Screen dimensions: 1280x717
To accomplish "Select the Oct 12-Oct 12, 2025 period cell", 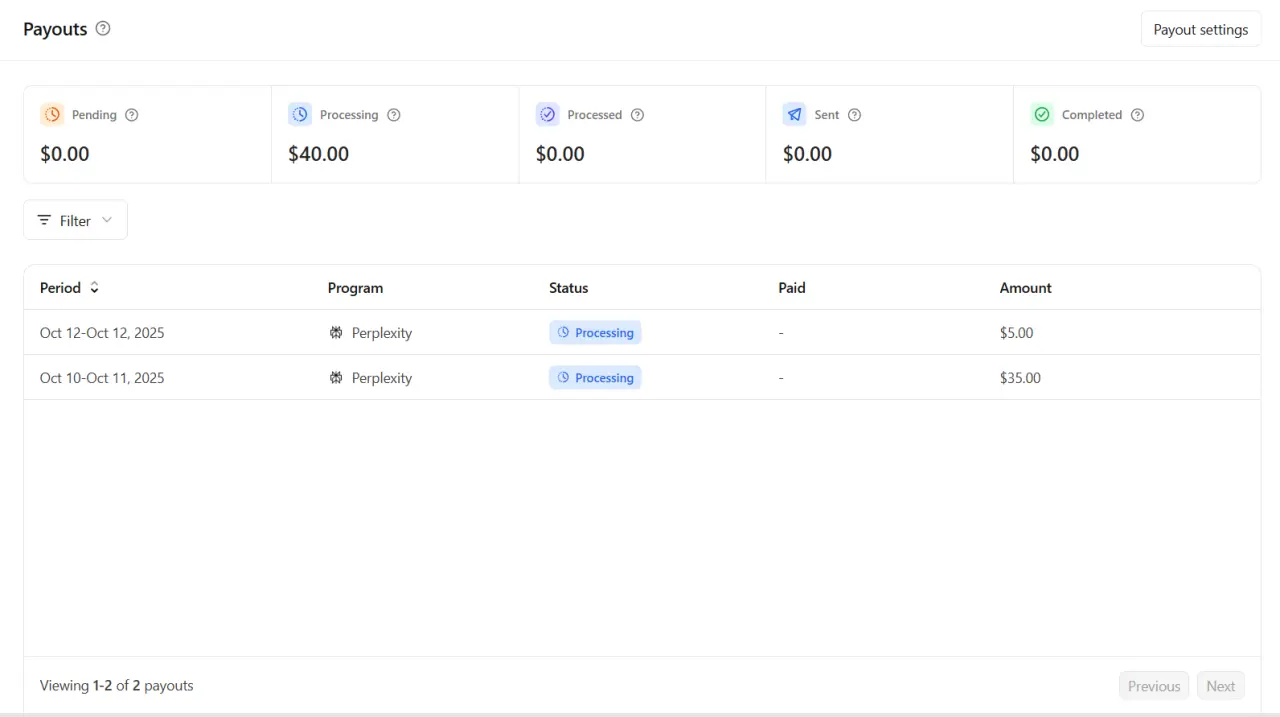I will [x=102, y=333].
